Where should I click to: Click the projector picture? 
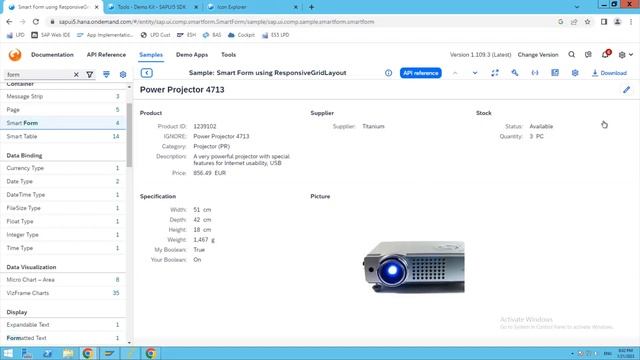(x=414, y=267)
